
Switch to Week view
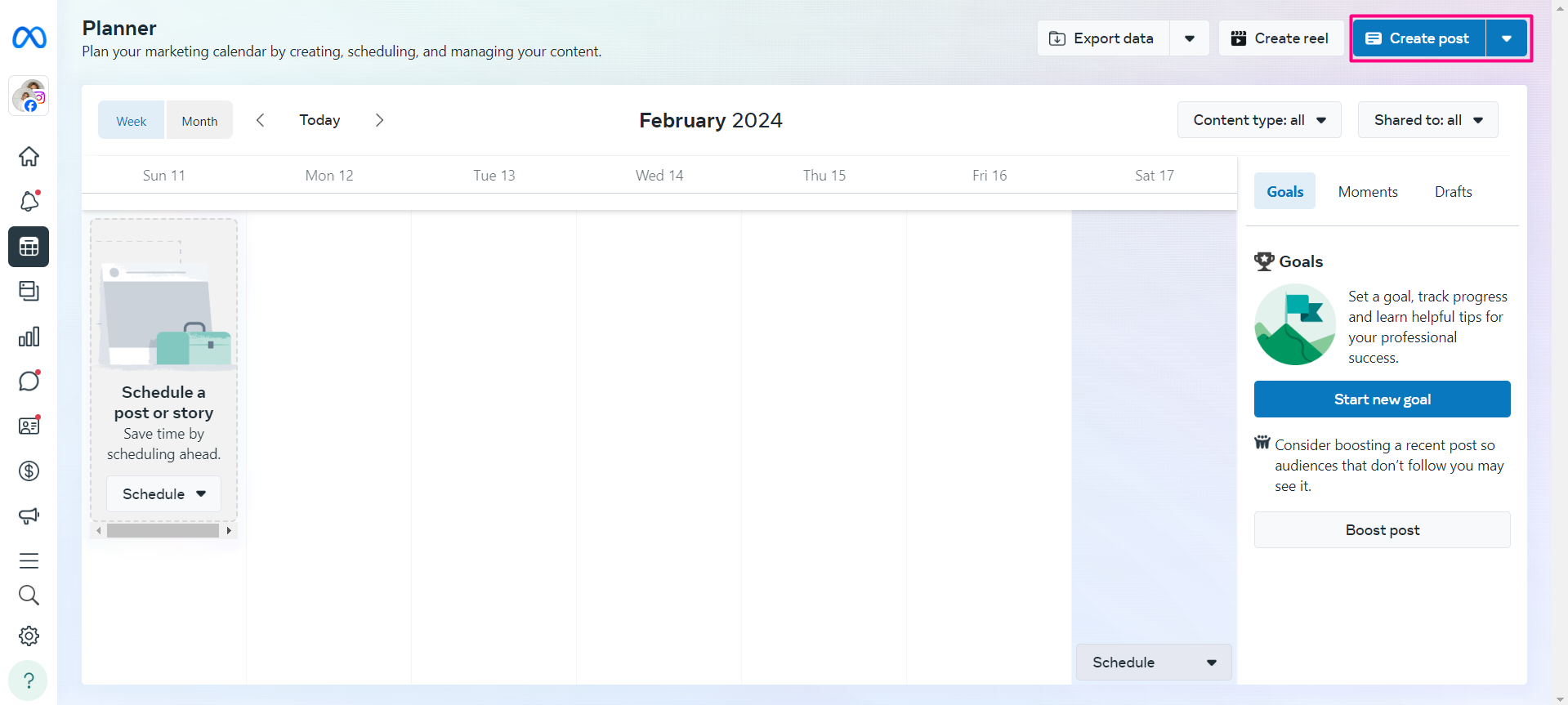pyautogui.click(x=131, y=120)
